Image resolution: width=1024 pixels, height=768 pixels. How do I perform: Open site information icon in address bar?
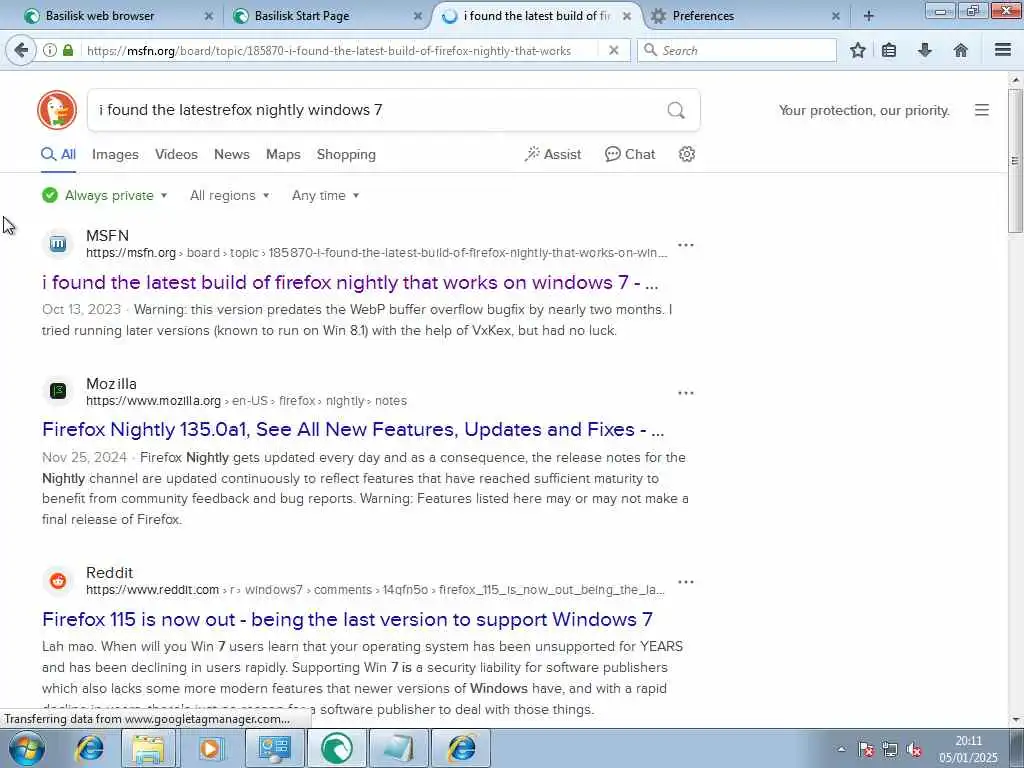point(50,50)
